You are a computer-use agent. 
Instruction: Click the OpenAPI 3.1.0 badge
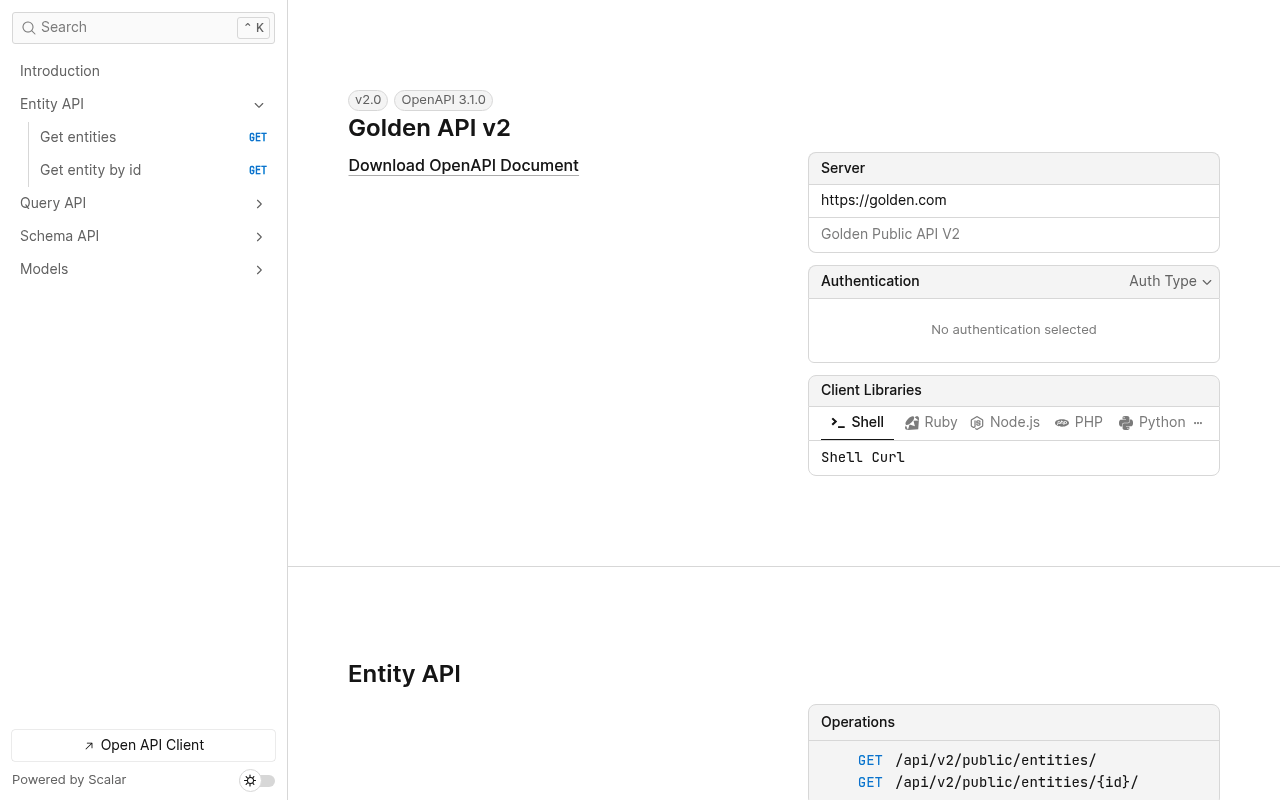click(443, 100)
